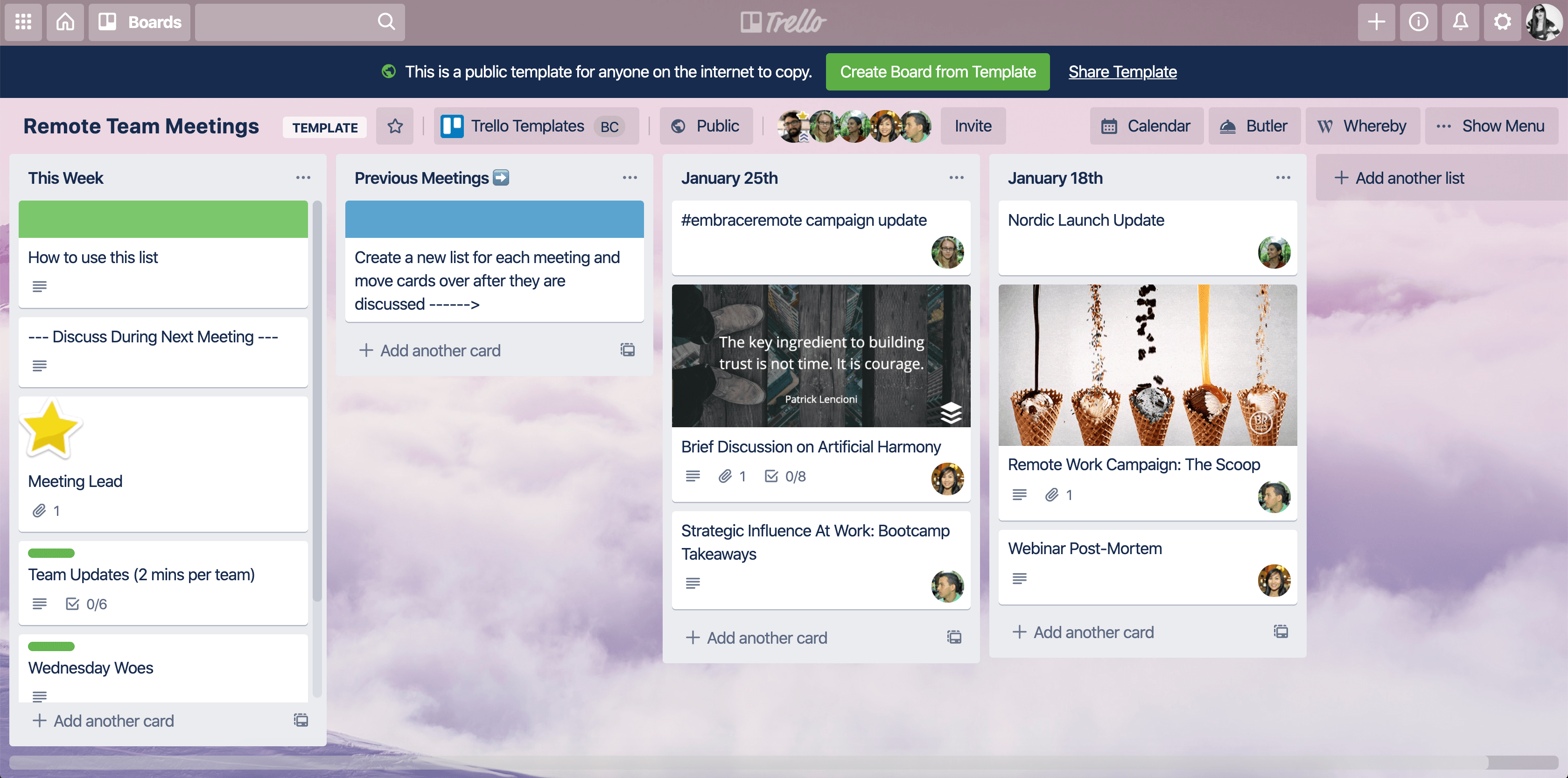
Task: Click the home icon in top bar
Action: point(65,22)
